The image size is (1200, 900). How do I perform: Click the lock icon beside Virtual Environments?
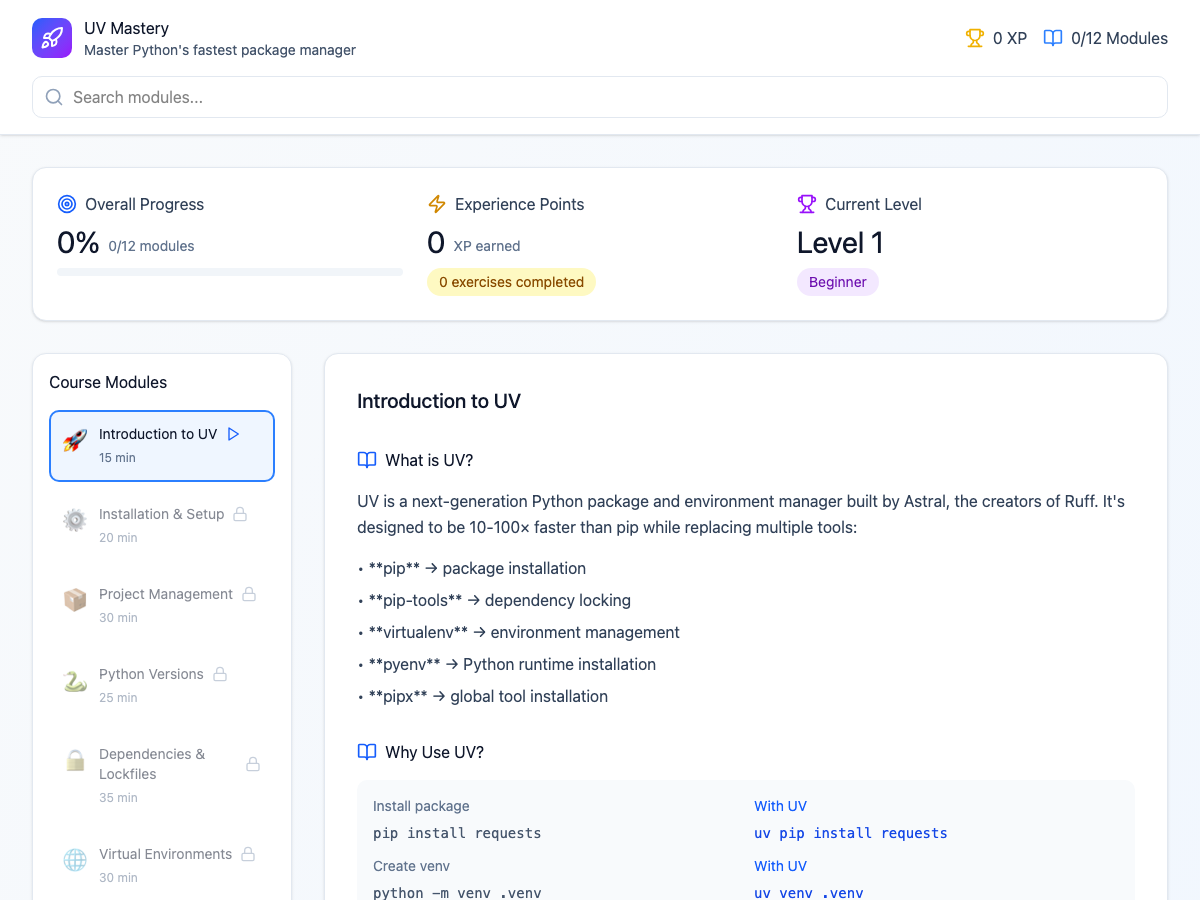click(248, 854)
